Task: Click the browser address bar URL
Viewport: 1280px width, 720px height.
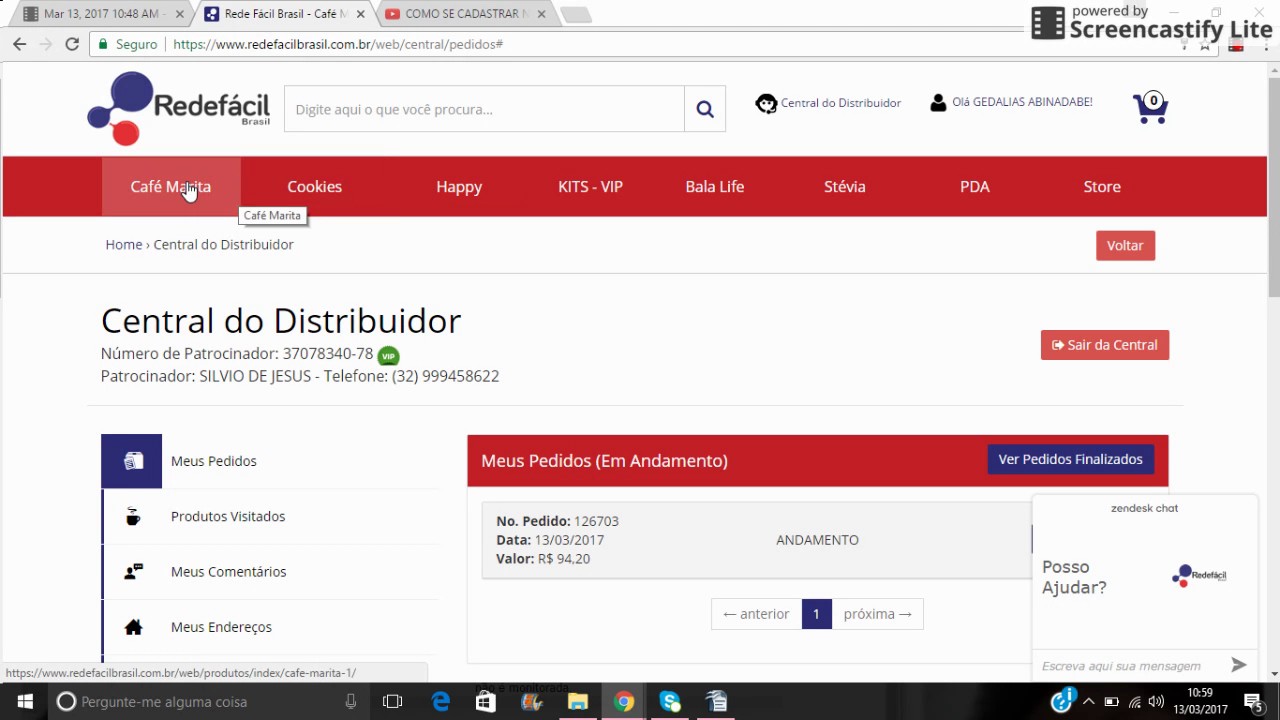Action: click(338, 44)
